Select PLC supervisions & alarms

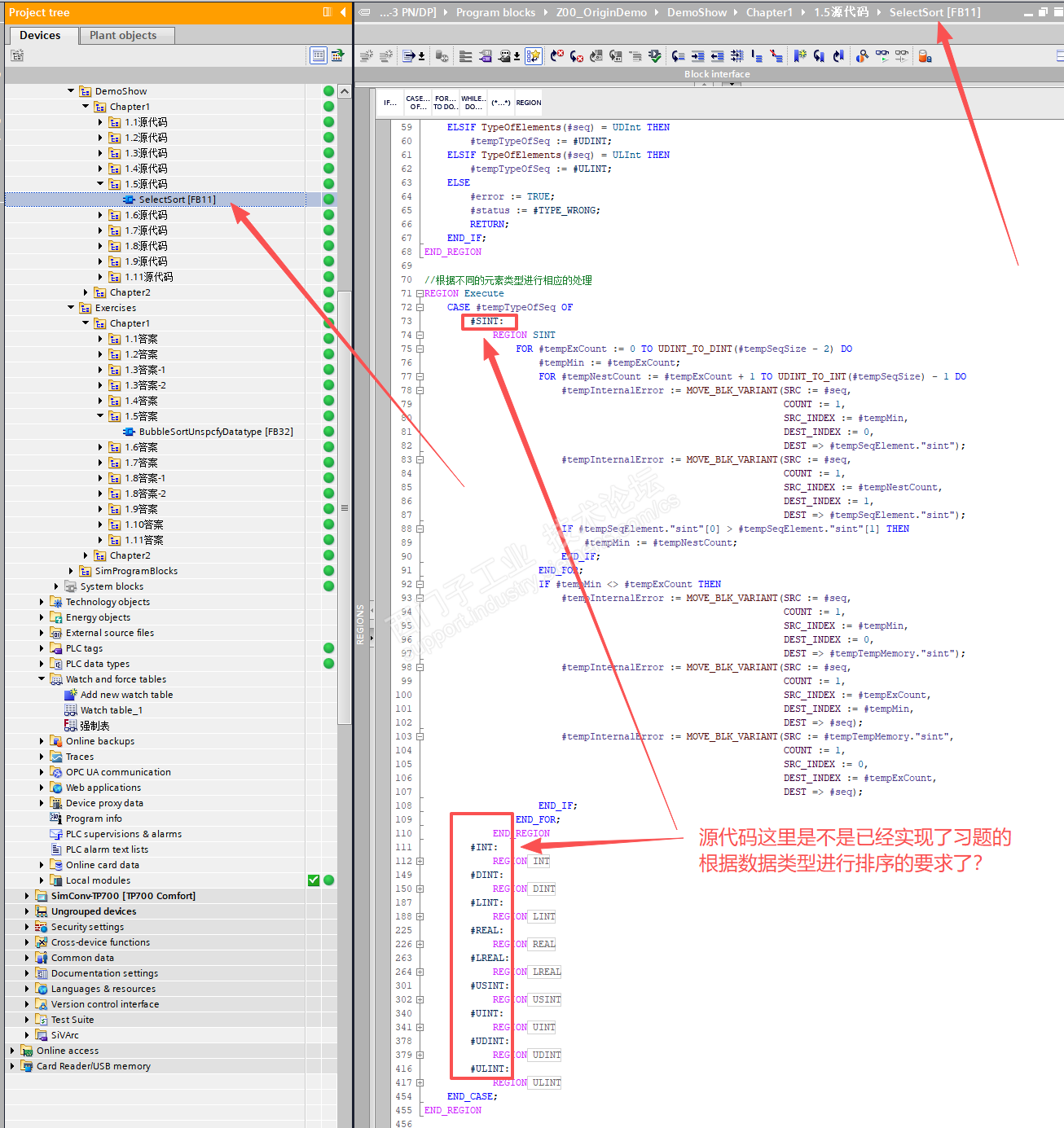click(x=123, y=834)
